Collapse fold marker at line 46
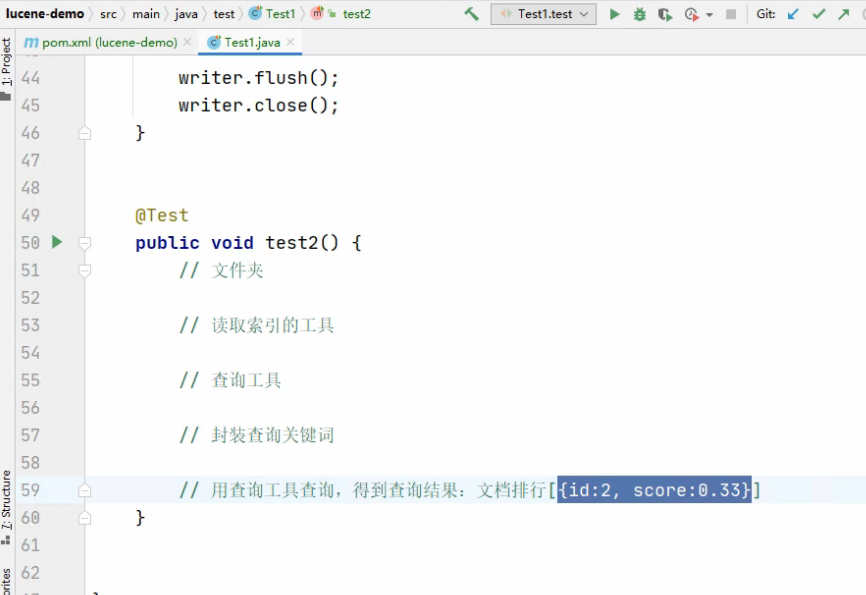The width and height of the screenshot is (866, 595). pos(85,133)
